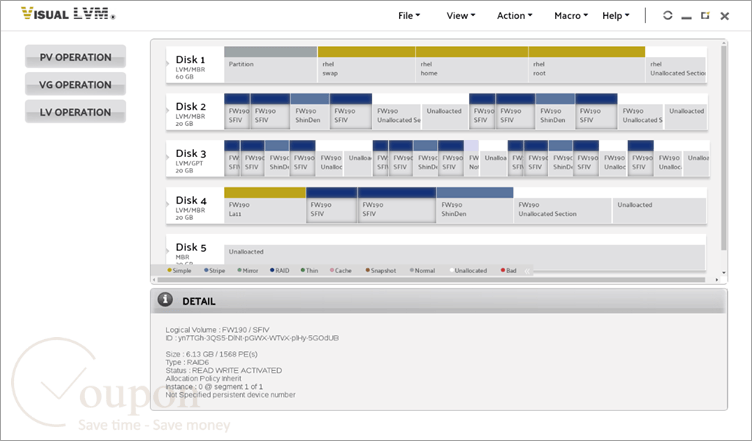This screenshot has height=441, width=752.
Task: Select FW190 La11 volume on Disk 4
Action: [265, 205]
